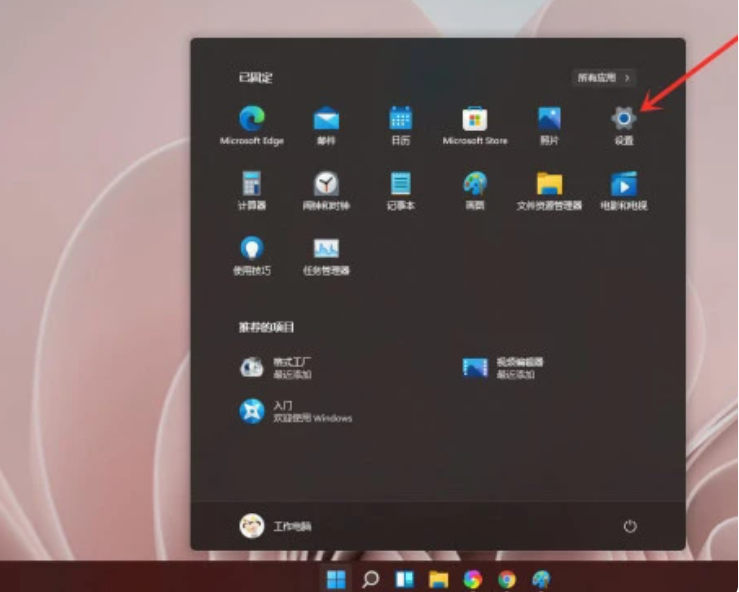Open taskbar Search magnifier

[x=370, y=579]
